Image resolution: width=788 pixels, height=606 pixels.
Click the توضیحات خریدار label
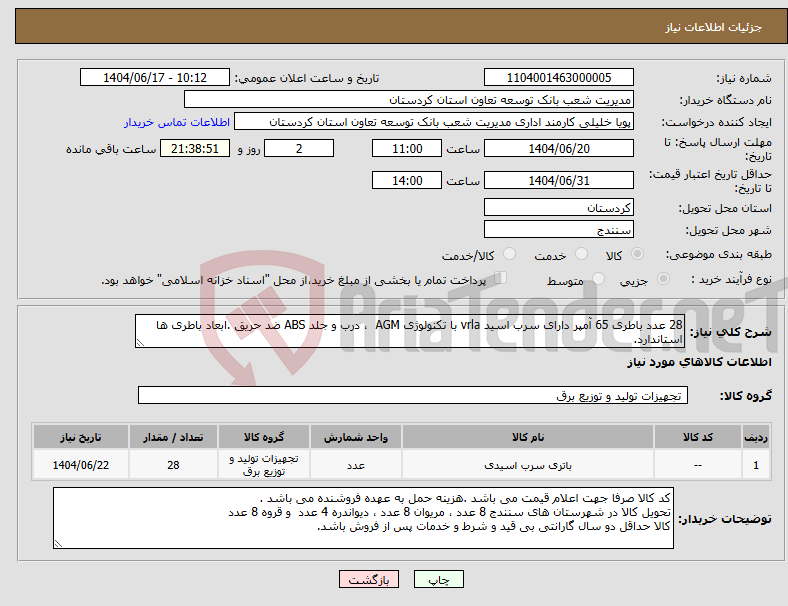point(725,518)
